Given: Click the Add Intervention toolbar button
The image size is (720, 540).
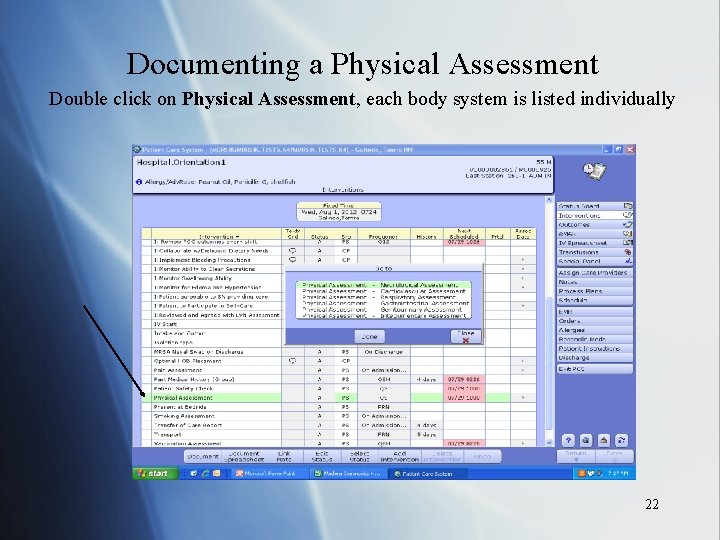Looking at the screenshot, I should point(399,456).
